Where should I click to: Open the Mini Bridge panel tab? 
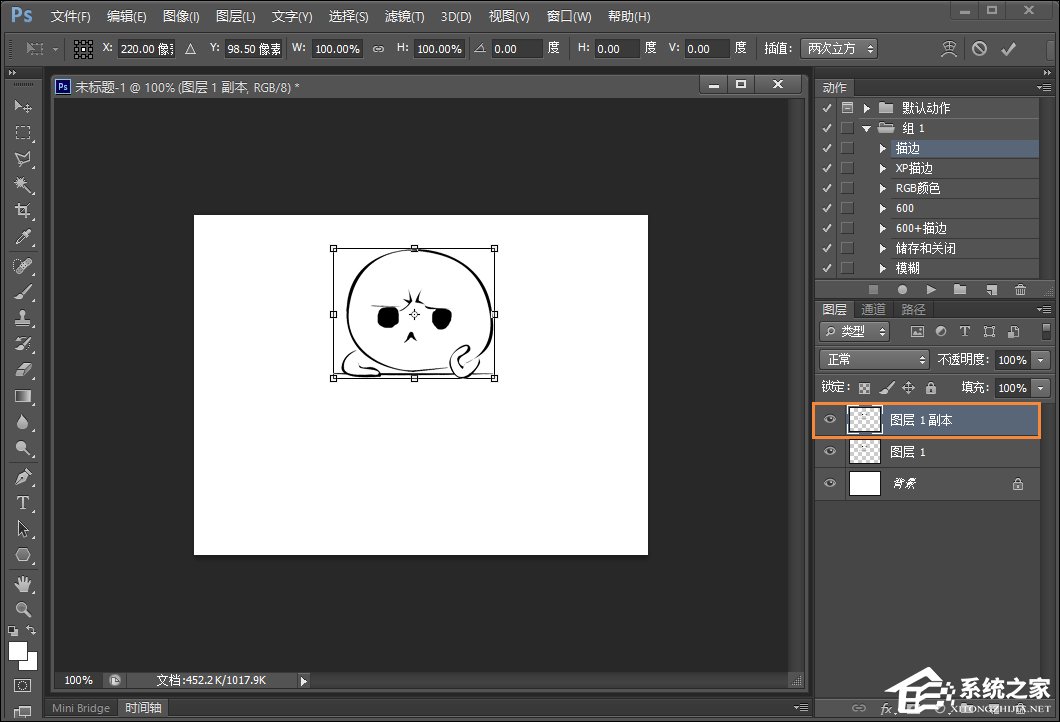81,708
